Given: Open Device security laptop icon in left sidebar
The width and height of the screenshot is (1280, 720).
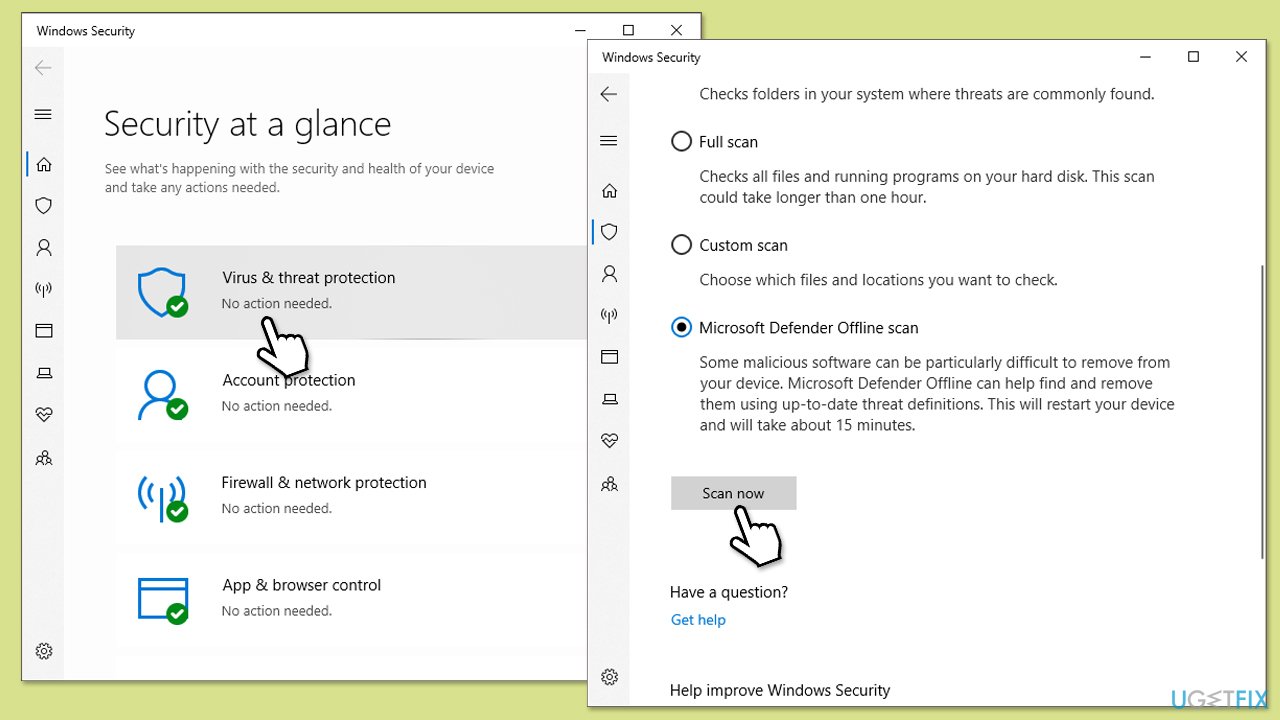Looking at the screenshot, I should click(x=43, y=373).
